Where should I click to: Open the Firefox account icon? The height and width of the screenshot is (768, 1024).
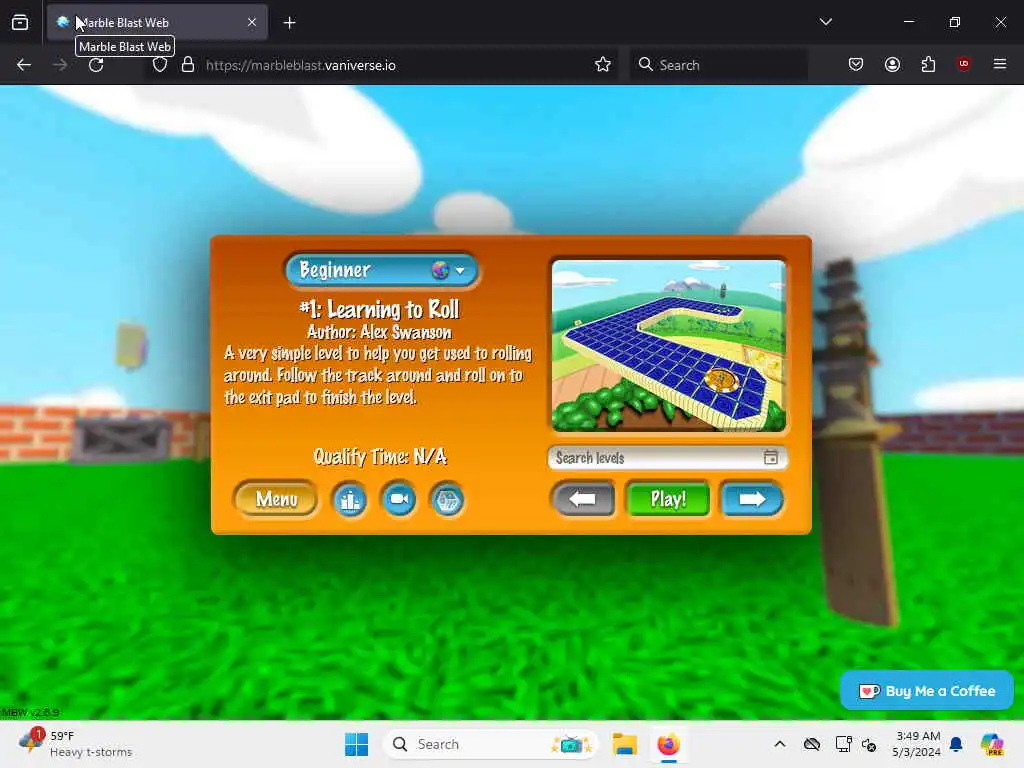tap(892, 64)
